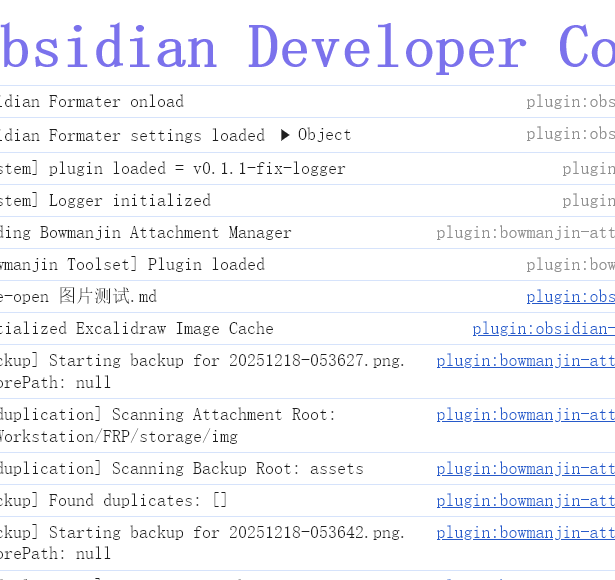Open source link for Excalidraw Image Cache log

(x=543, y=329)
